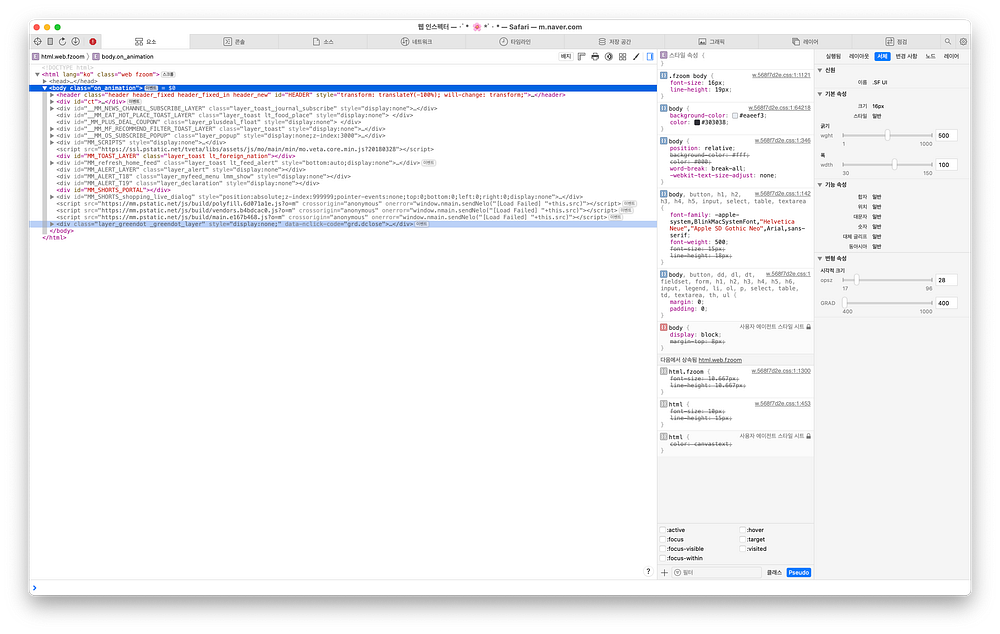Image resolution: width=1000 pixels, height=634 pixels.
Task: Expand the header HEADER element node
Action: (x=52, y=95)
